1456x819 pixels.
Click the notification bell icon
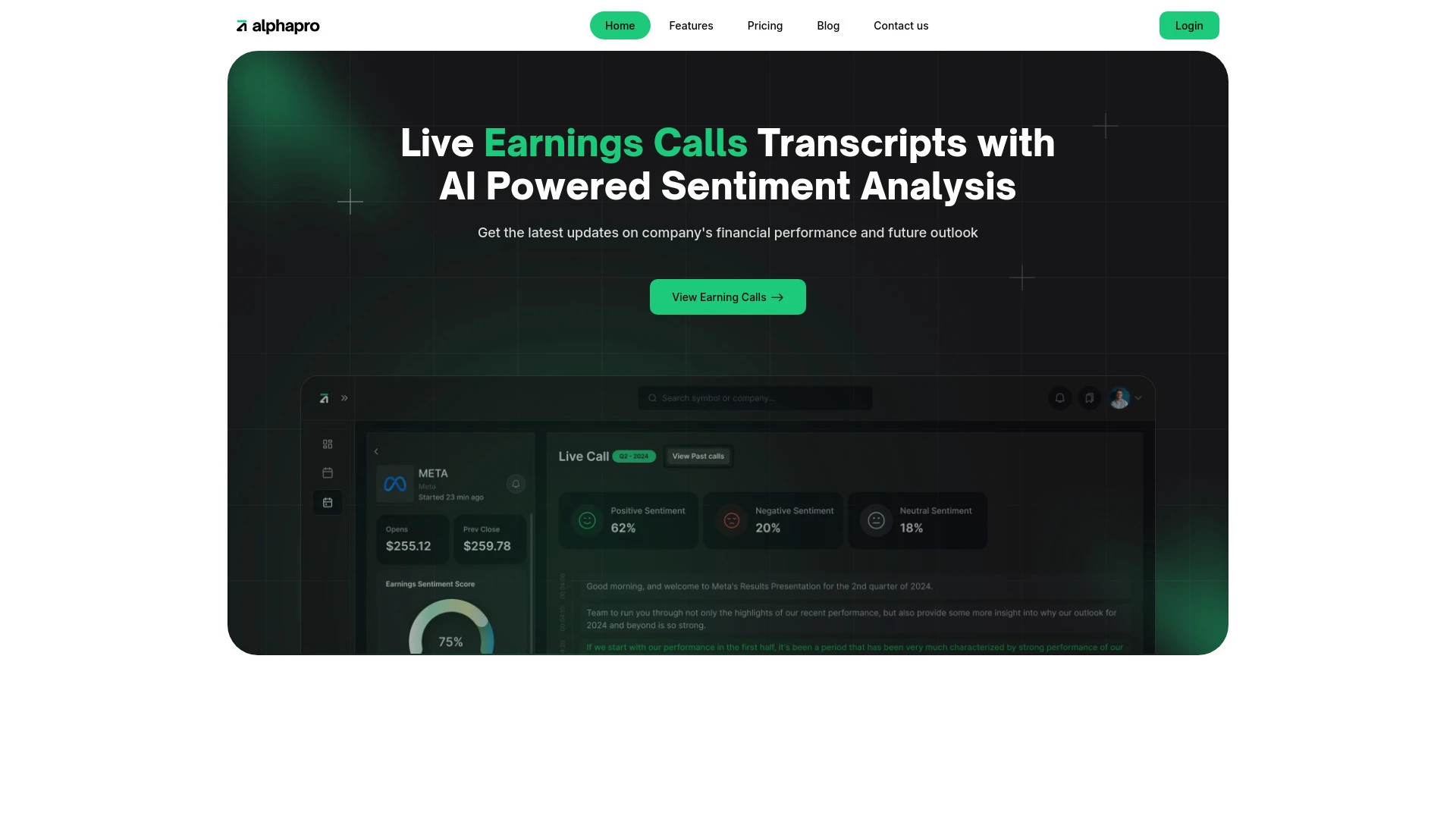pyautogui.click(x=1060, y=398)
